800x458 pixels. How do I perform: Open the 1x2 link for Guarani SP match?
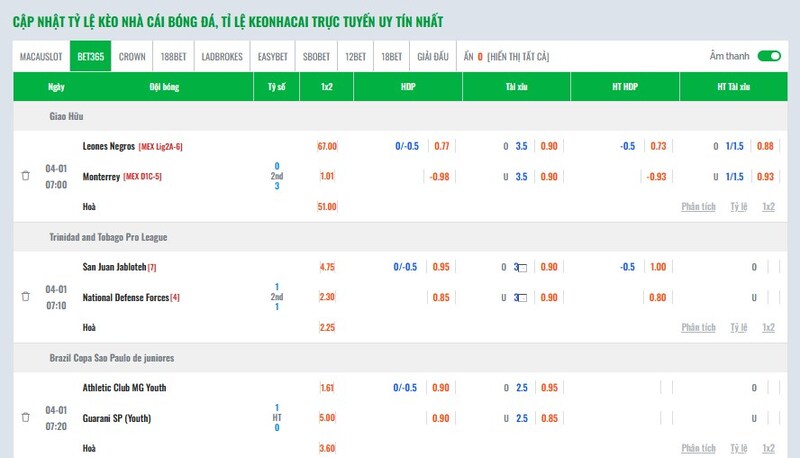[768, 447]
